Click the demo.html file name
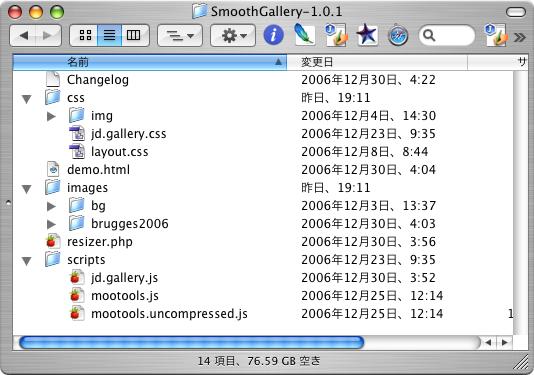Image resolution: width=534 pixels, height=375 pixels. pos(98,170)
